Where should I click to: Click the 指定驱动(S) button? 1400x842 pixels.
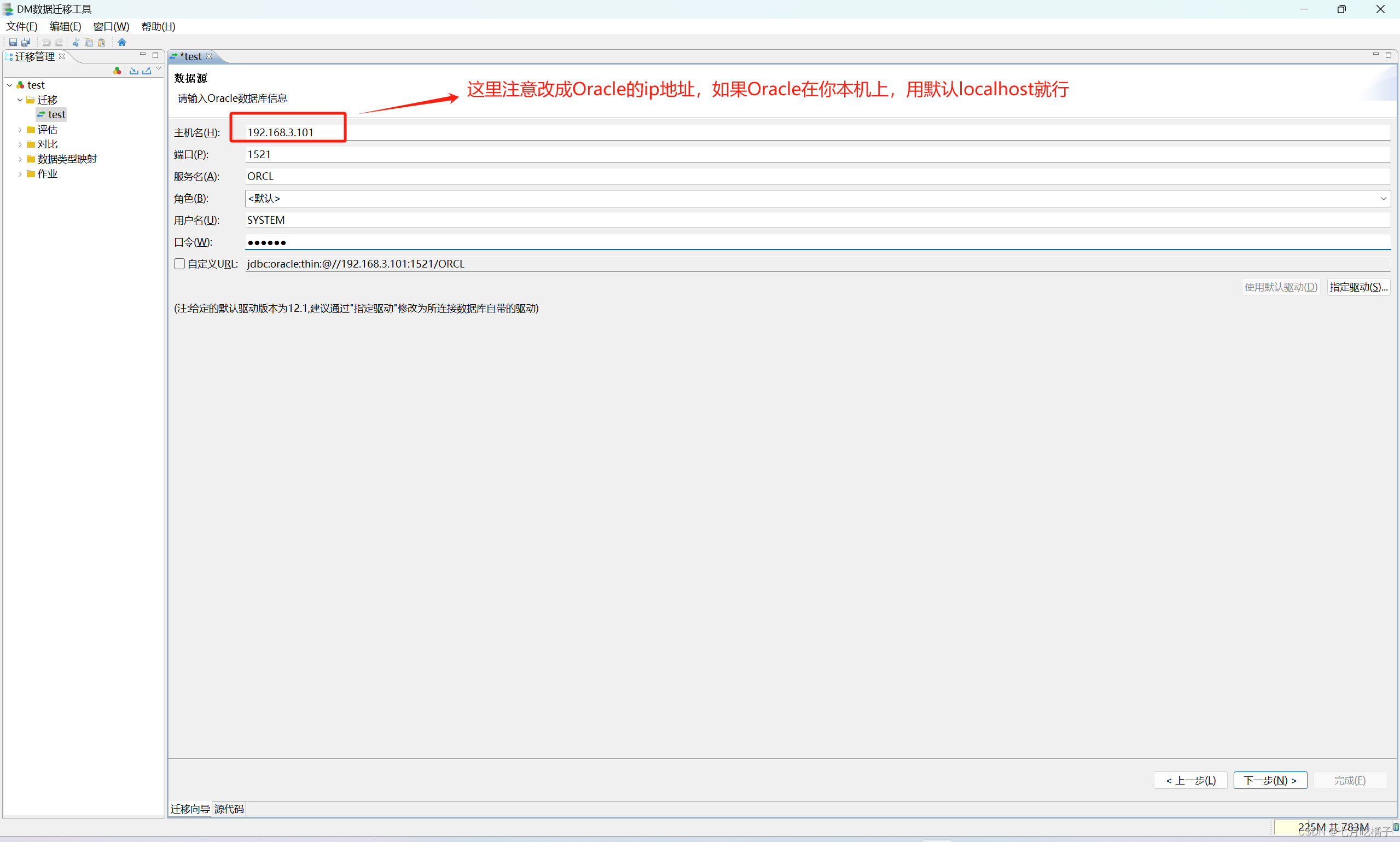(x=1358, y=287)
